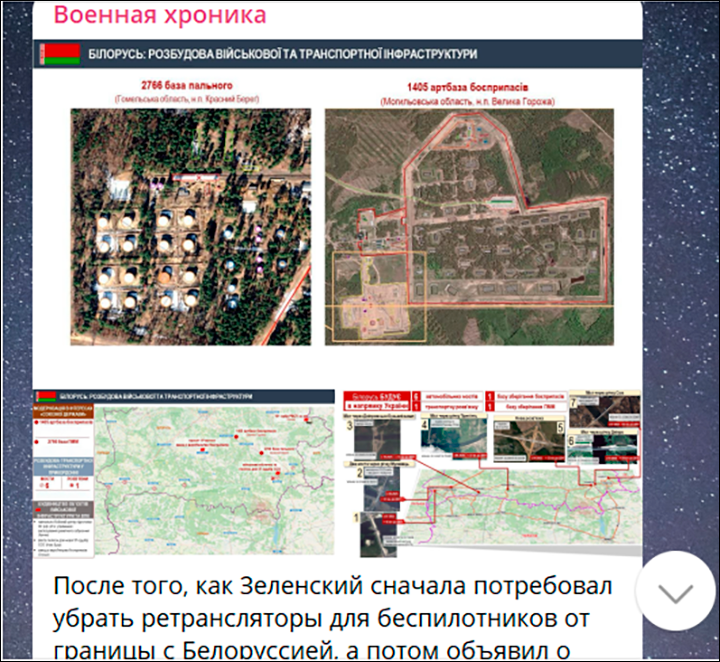720x662 pixels.
Task: Open the Военная хроника channel name link
Action: [160, 15]
